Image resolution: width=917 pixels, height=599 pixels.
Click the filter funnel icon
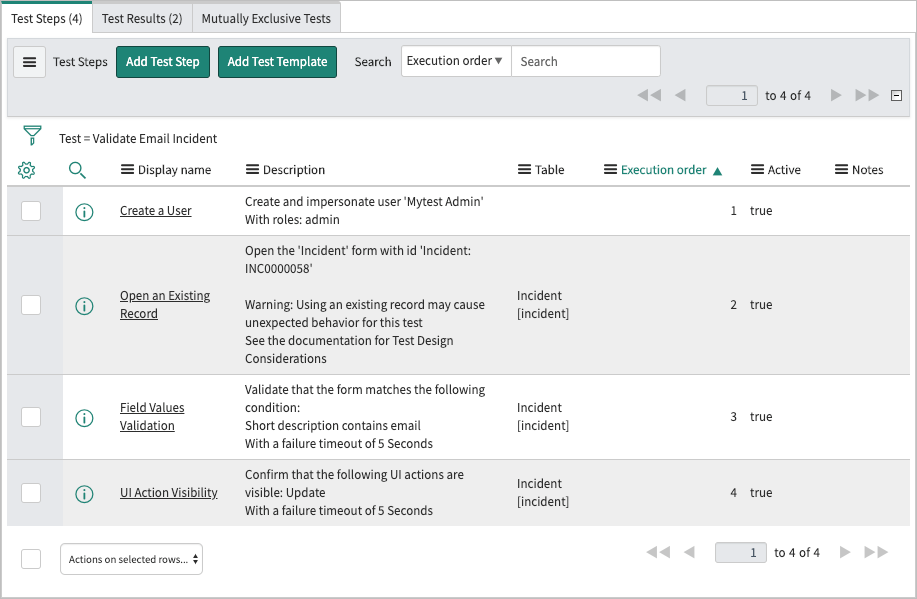coord(32,135)
